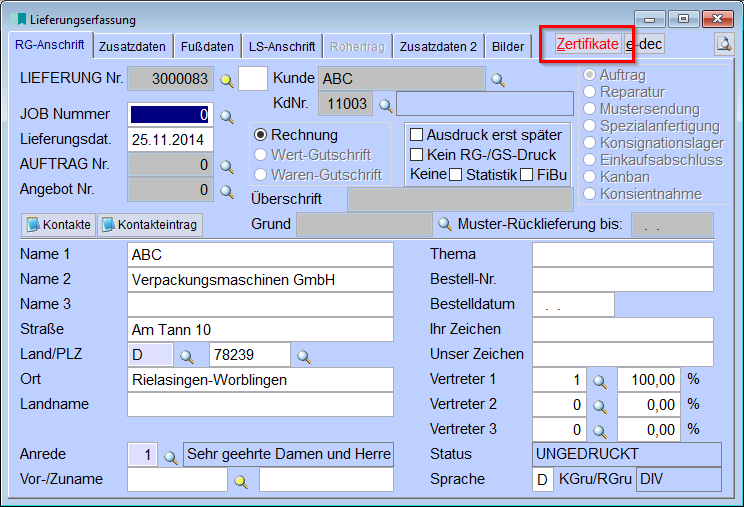The height and width of the screenshot is (507, 744).
Task: Select the Waren-Gutschrift option
Action: (x=260, y=175)
